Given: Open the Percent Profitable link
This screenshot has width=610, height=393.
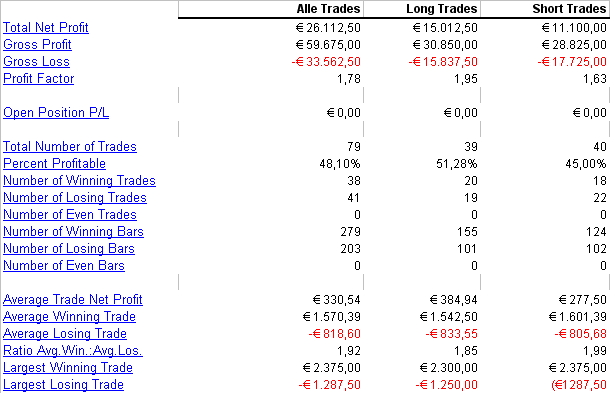Looking at the screenshot, I should 54,164.
